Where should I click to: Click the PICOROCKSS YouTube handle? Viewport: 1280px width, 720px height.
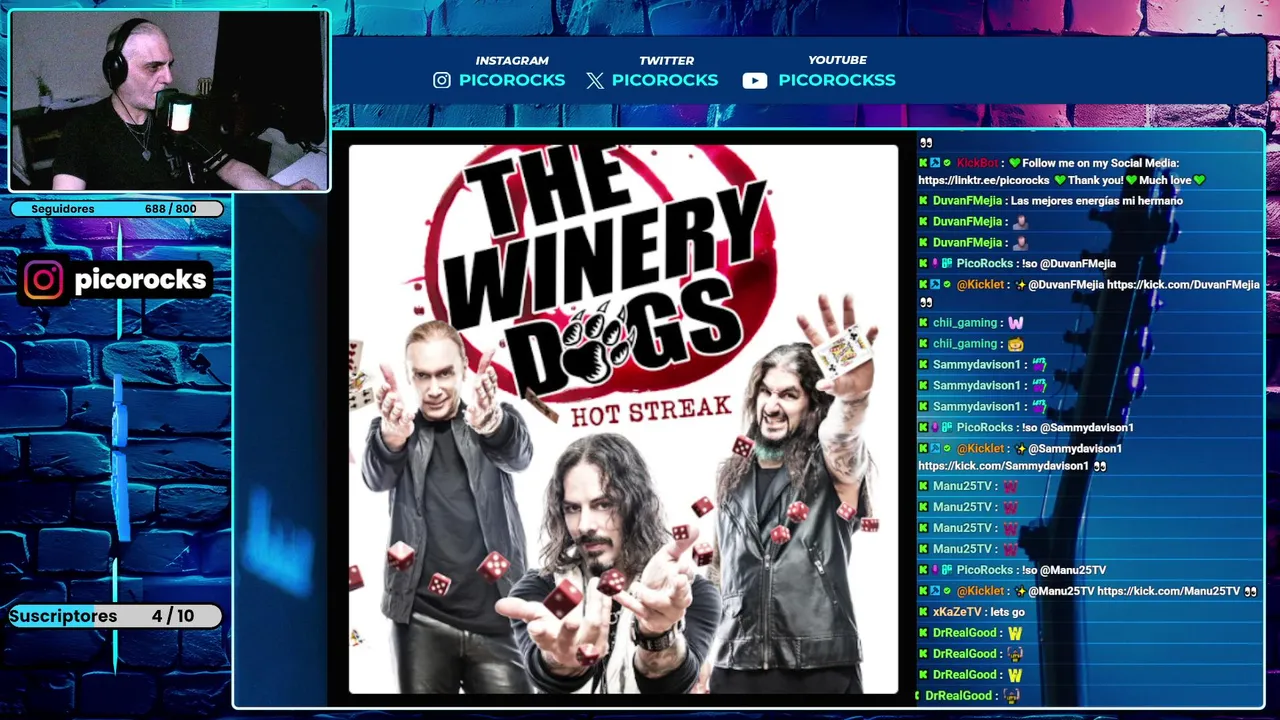point(837,80)
